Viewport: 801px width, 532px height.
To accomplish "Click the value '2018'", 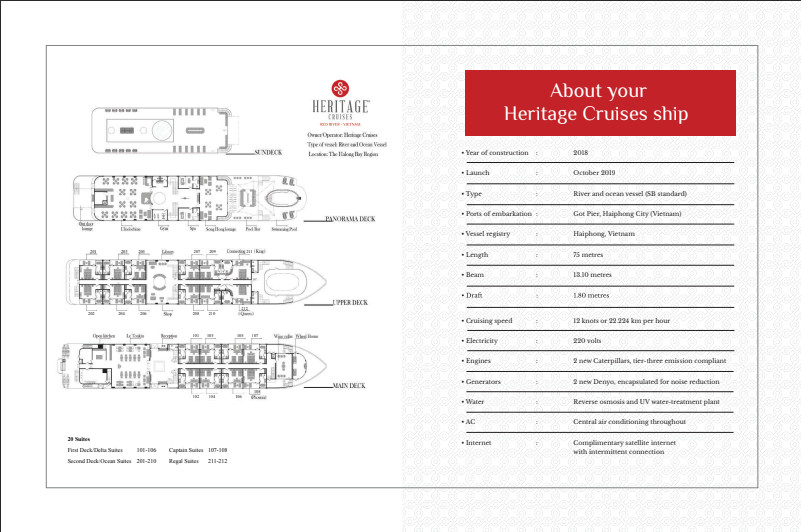I will (x=580, y=153).
